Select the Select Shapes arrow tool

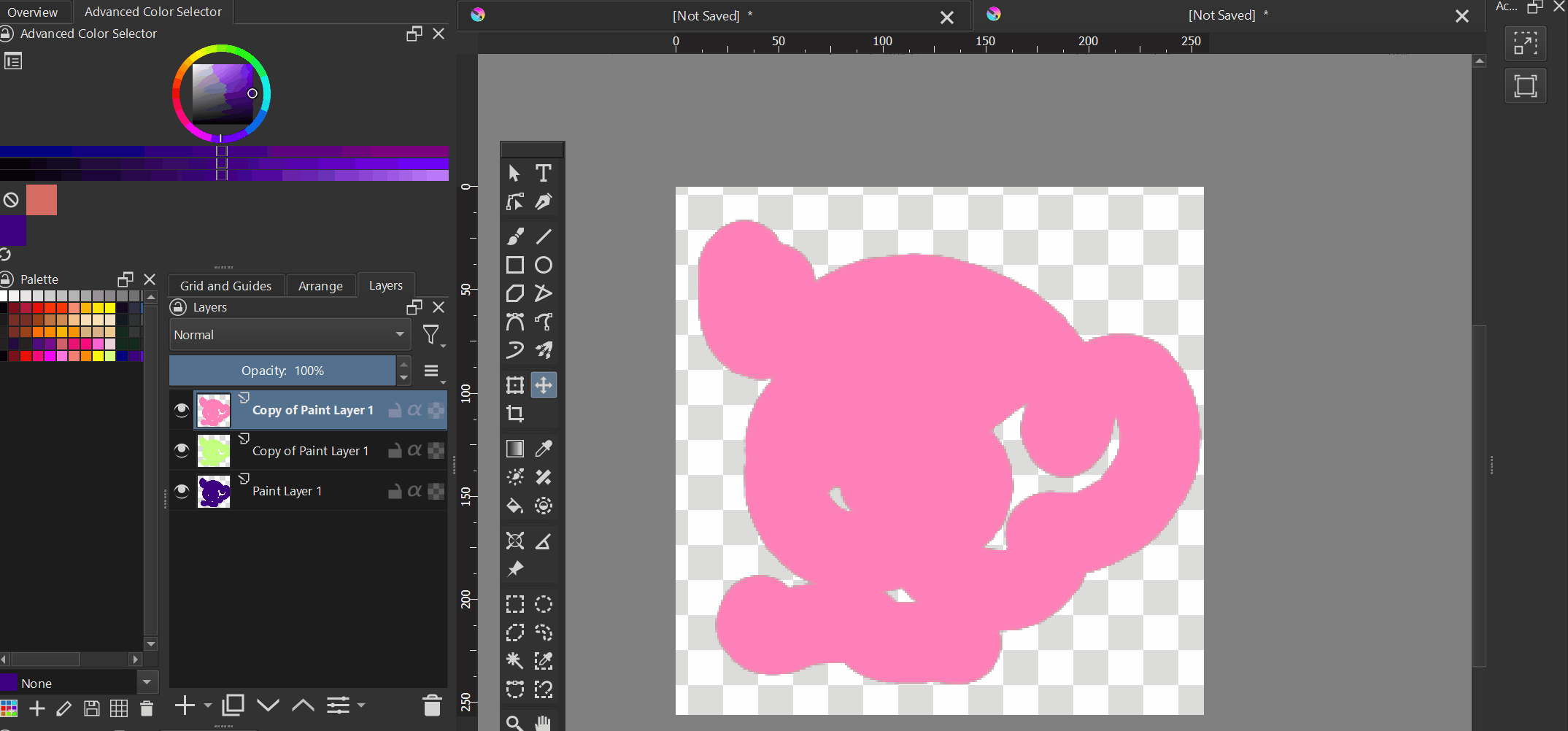514,174
